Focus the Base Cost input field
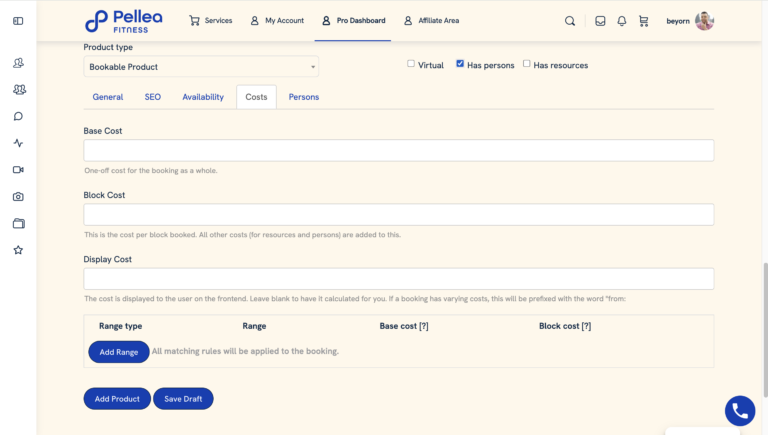This screenshot has width=768, height=435. point(399,150)
